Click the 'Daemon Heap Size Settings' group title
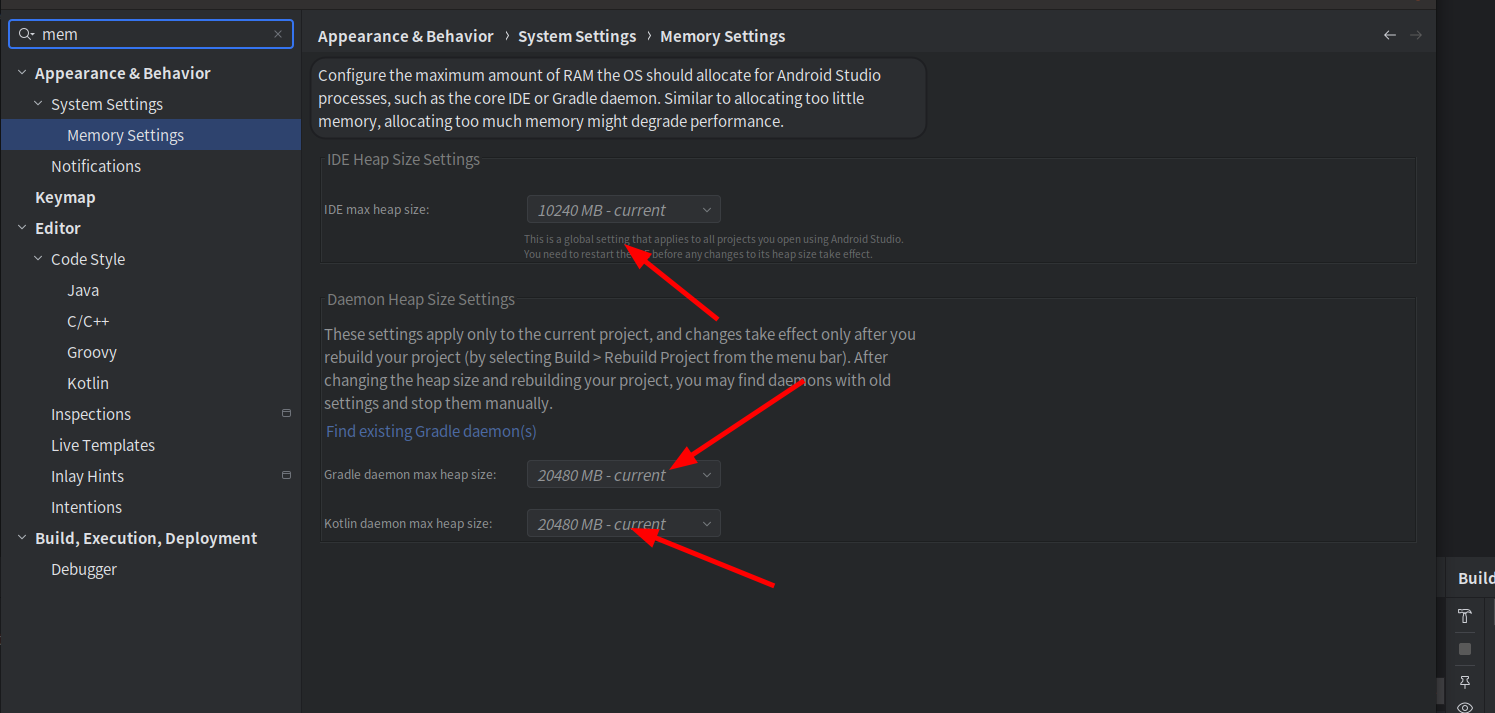The image size is (1495, 713). [x=421, y=299]
